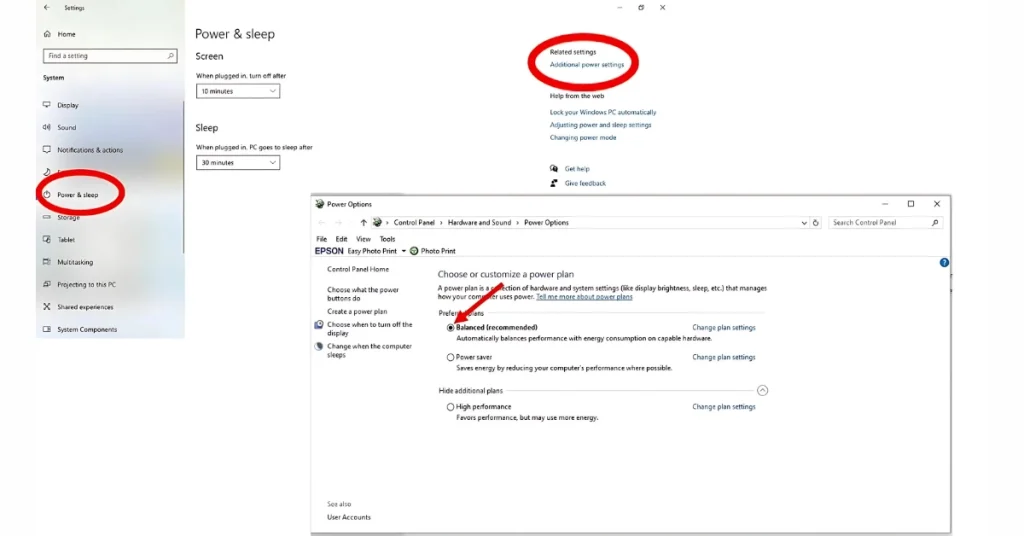Image resolution: width=1024 pixels, height=536 pixels.
Task: Click the Photo Print green icon
Action: tap(414, 251)
